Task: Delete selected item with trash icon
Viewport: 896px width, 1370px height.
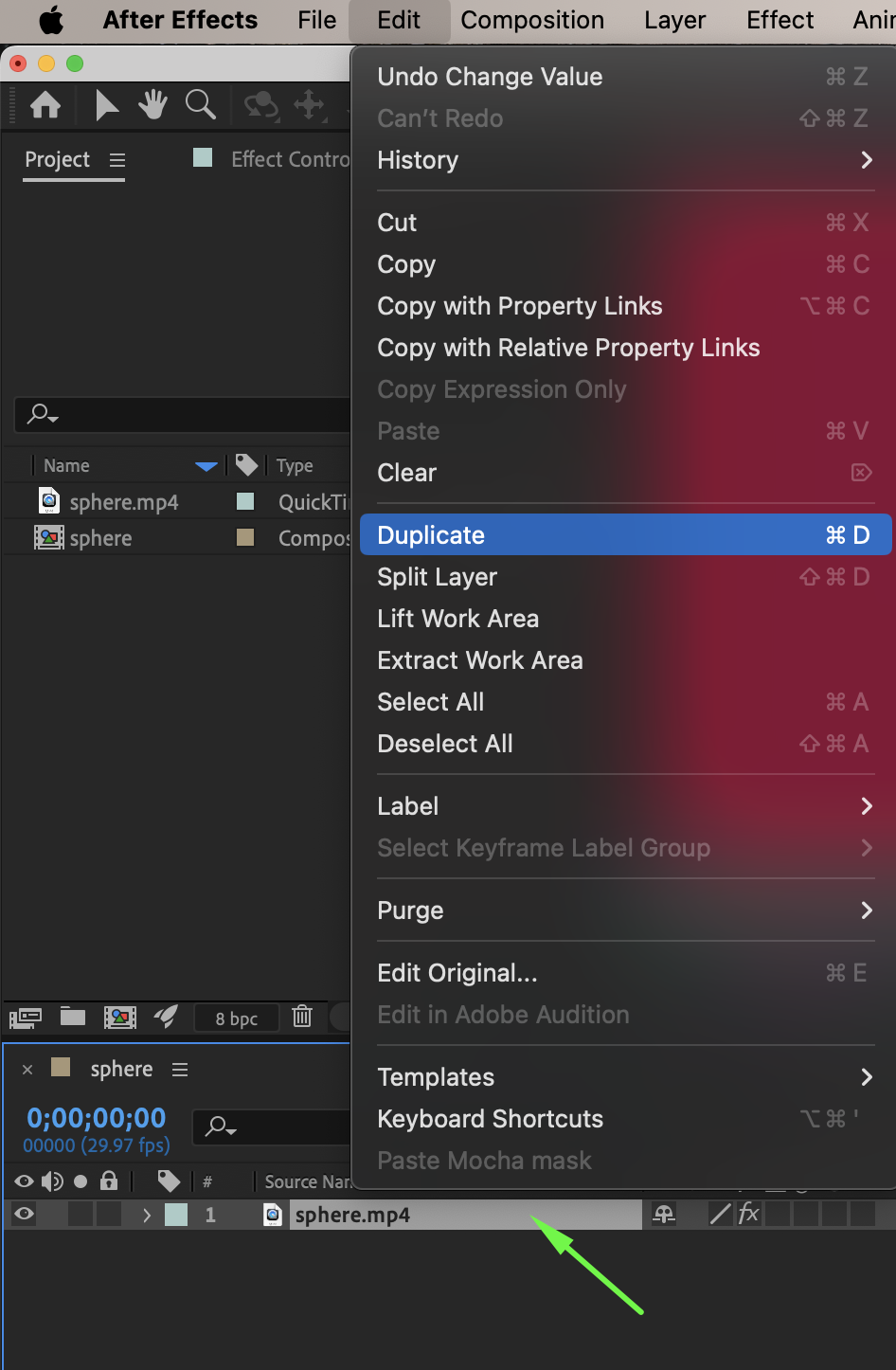Action: click(x=302, y=1018)
